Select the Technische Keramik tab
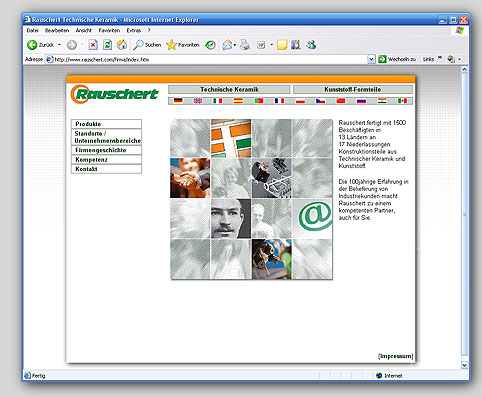This screenshot has height=397, width=482. tap(229, 89)
